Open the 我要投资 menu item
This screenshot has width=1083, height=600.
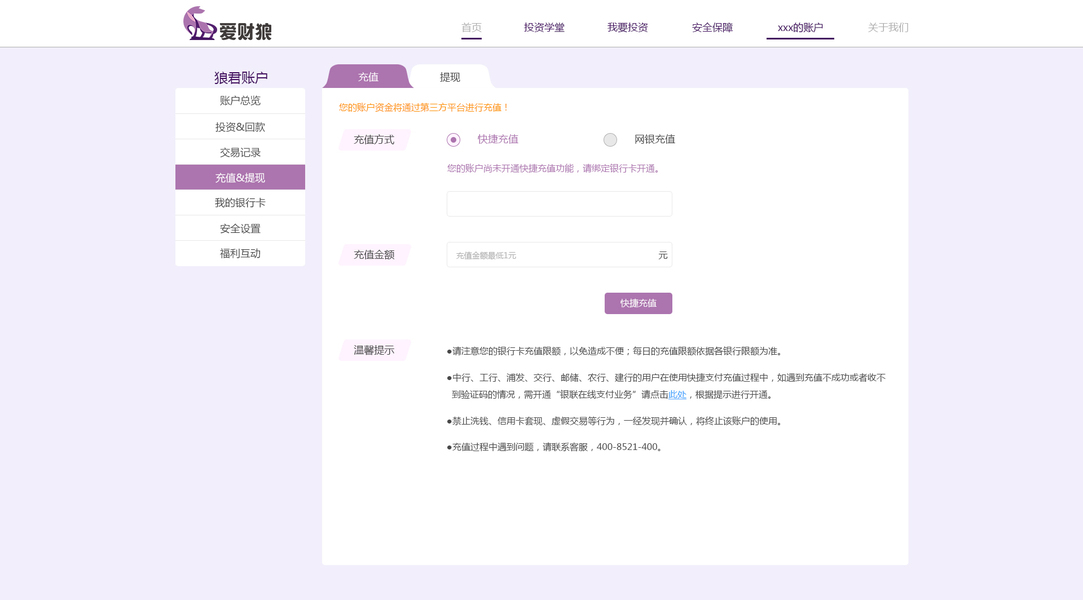click(x=627, y=28)
